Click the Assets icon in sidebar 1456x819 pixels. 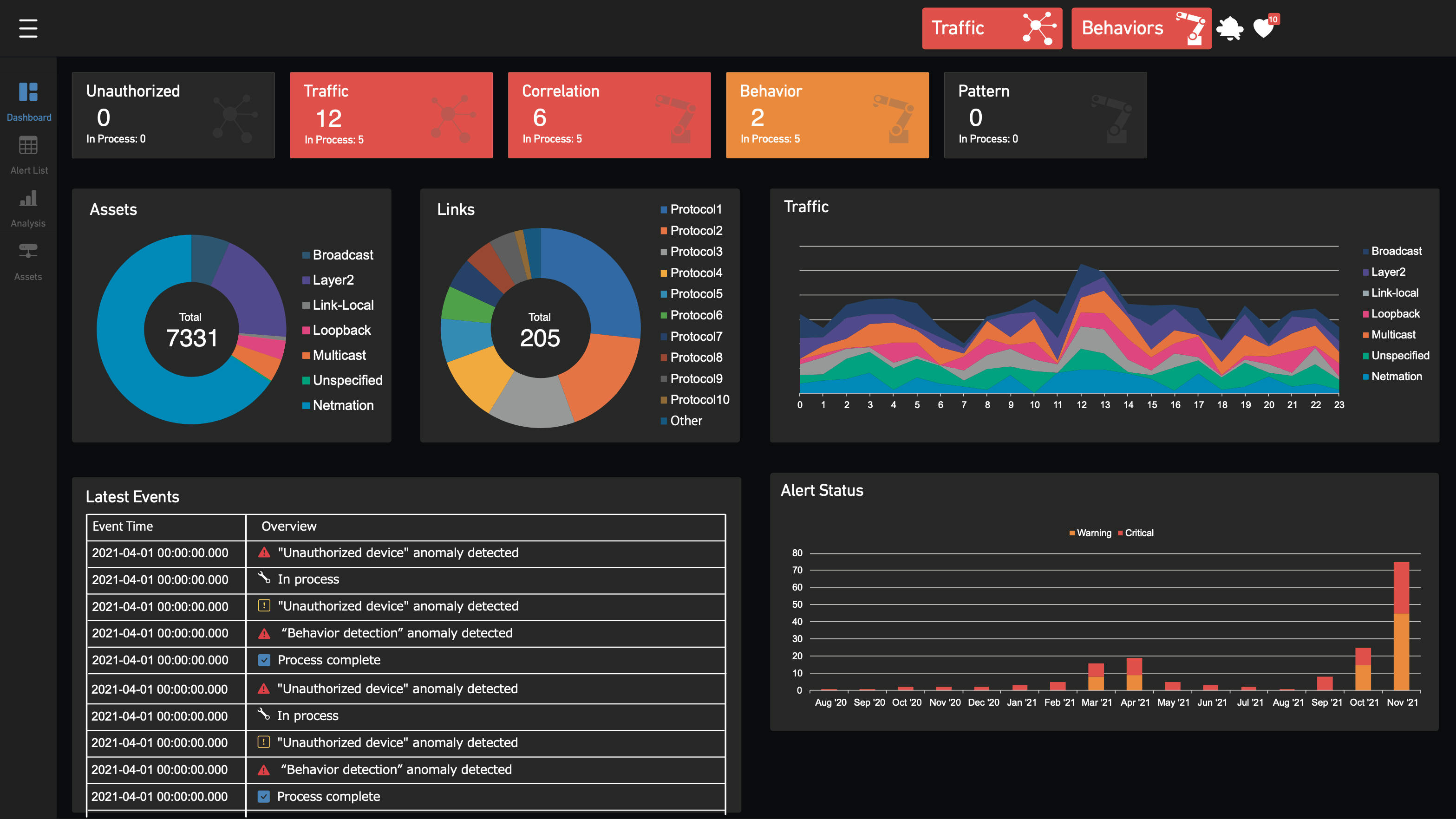point(28,258)
